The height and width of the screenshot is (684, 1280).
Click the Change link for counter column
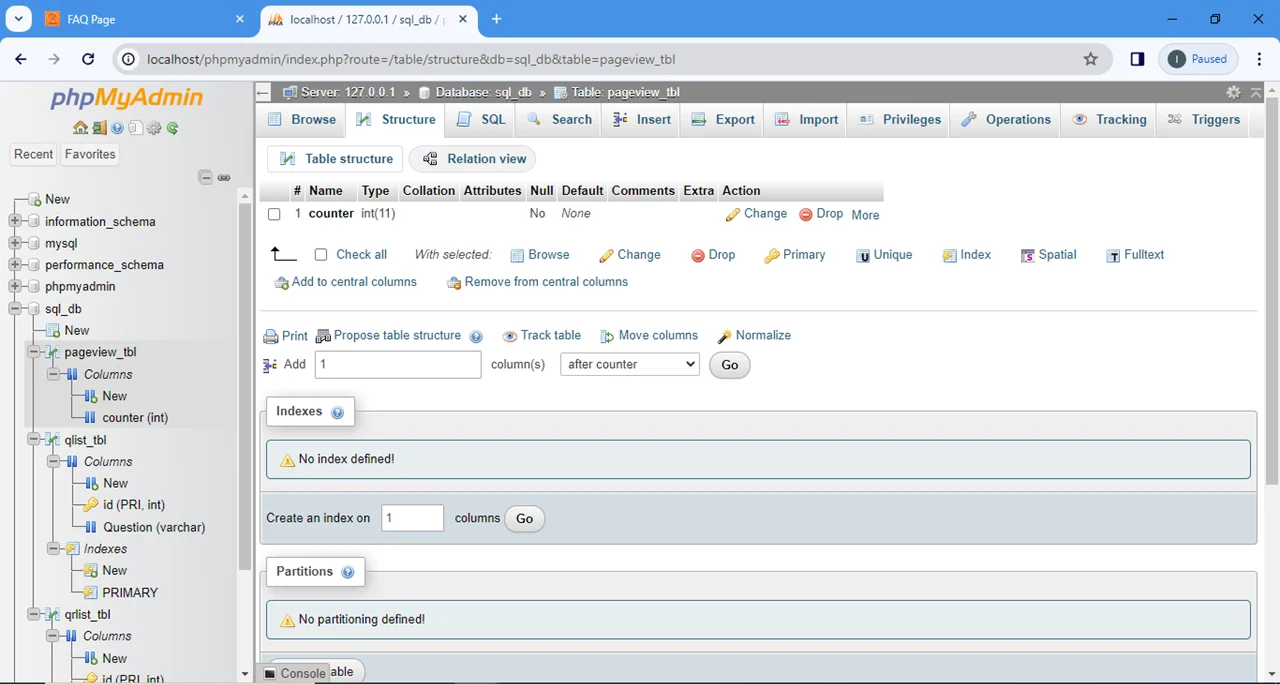pos(757,214)
